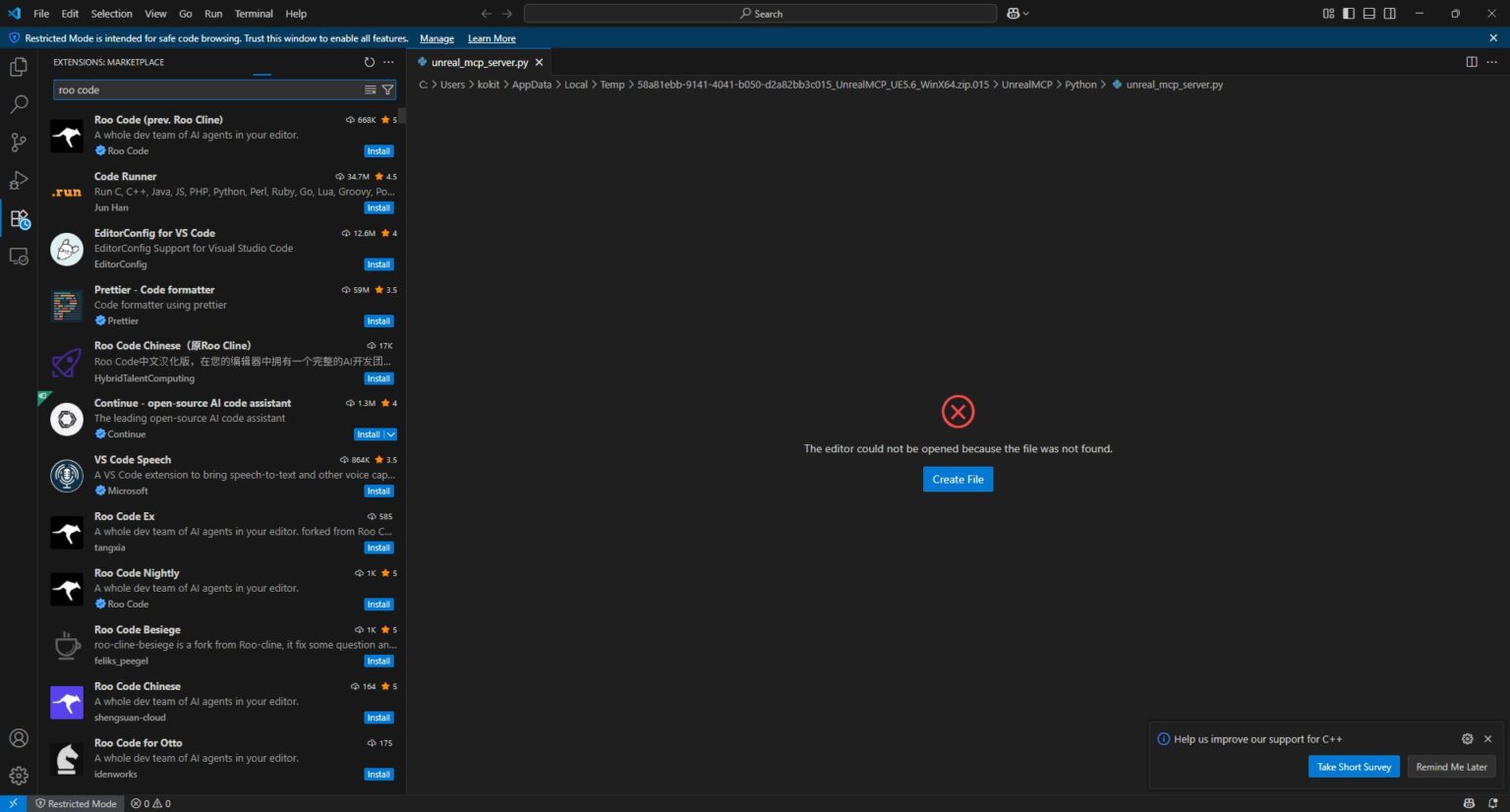Open the Manage link in banner
1510x812 pixels.
coord(436,38)
